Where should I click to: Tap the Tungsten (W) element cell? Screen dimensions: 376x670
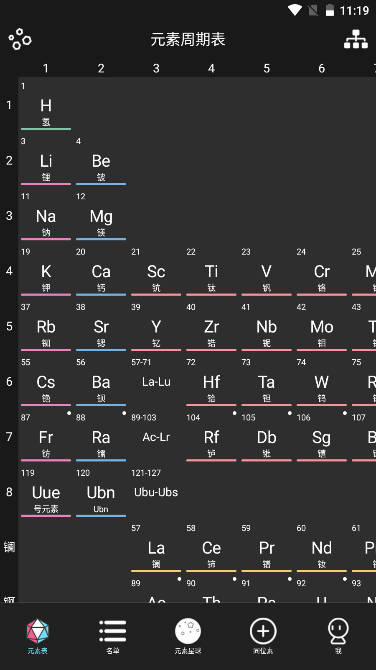(x=321, y=382)
